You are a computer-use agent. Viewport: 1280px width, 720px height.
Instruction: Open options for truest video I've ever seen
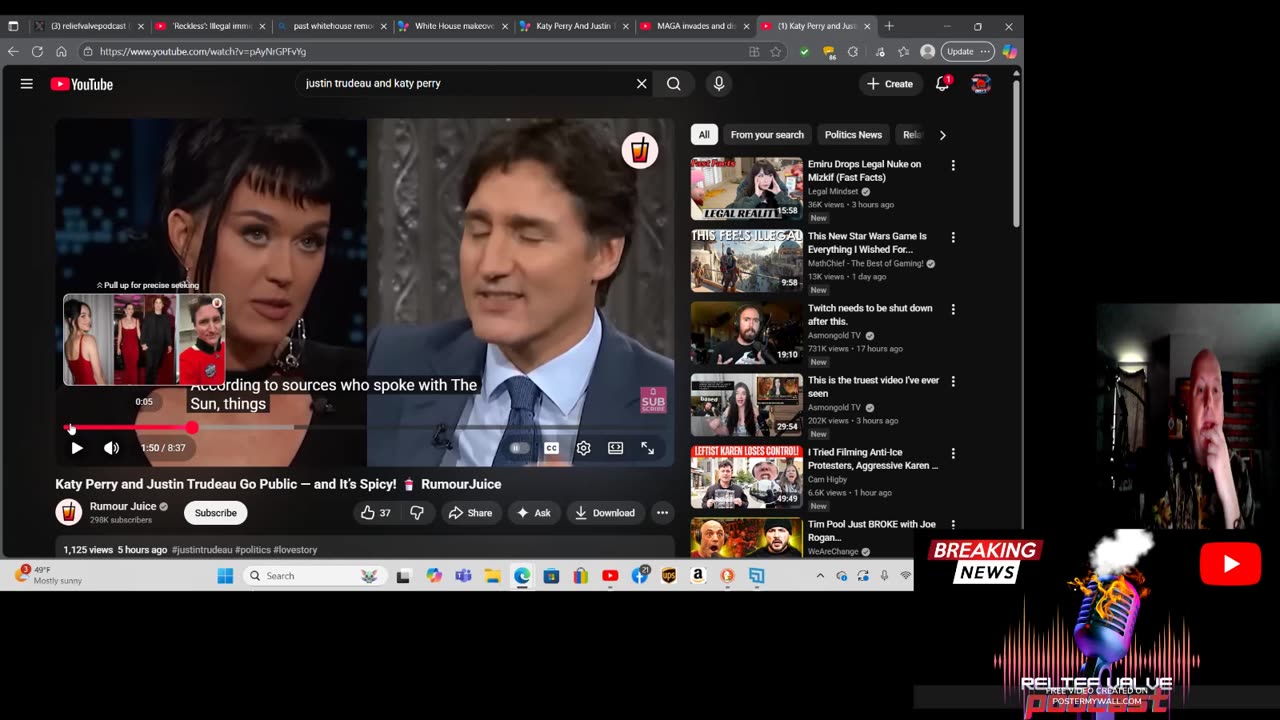click(953, 381)
